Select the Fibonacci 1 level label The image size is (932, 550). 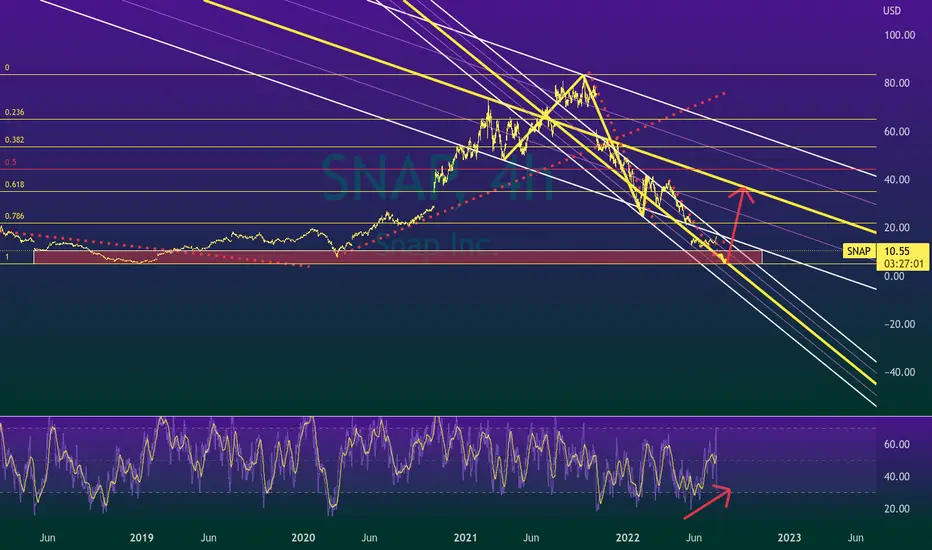click(x=7, y=257)
